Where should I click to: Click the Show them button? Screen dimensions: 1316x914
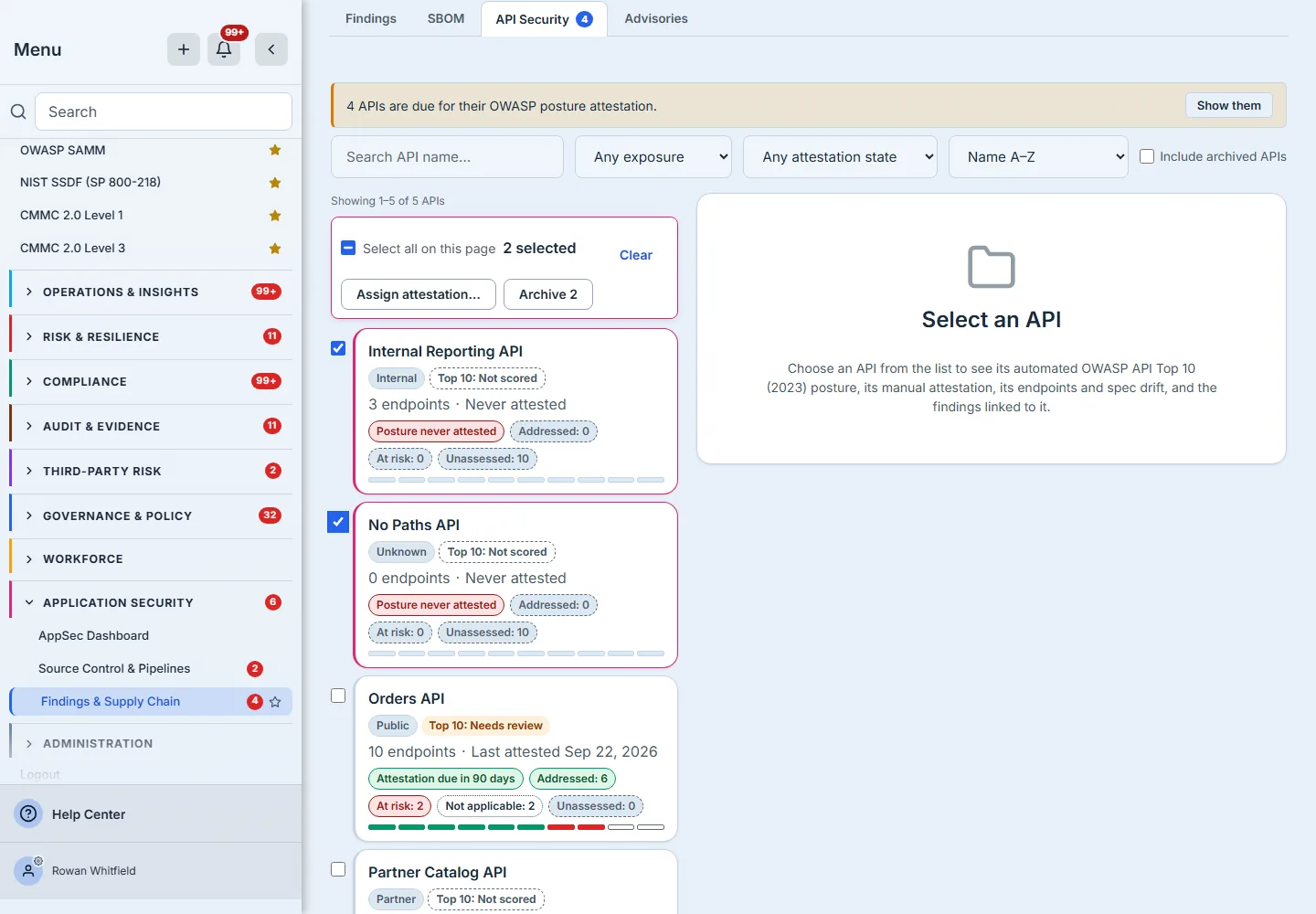(1228, 105)
